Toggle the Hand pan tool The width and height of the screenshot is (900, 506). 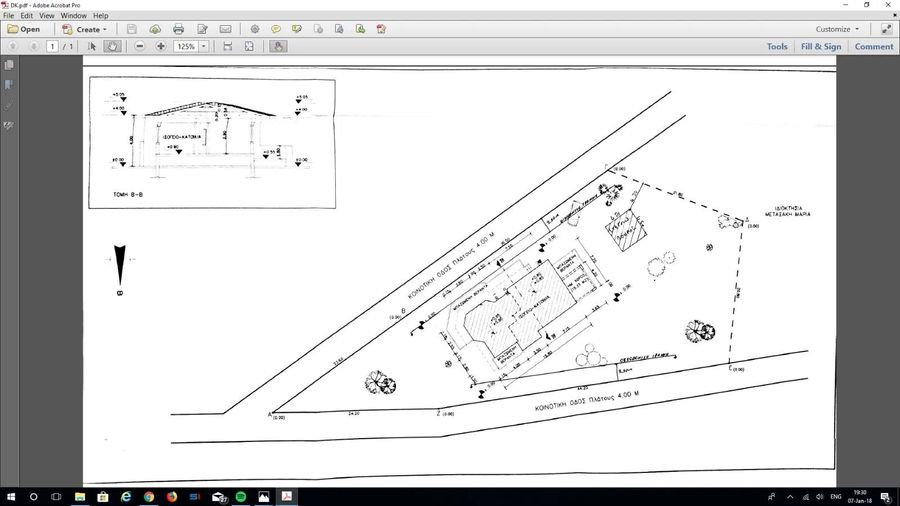click(113, 46)
